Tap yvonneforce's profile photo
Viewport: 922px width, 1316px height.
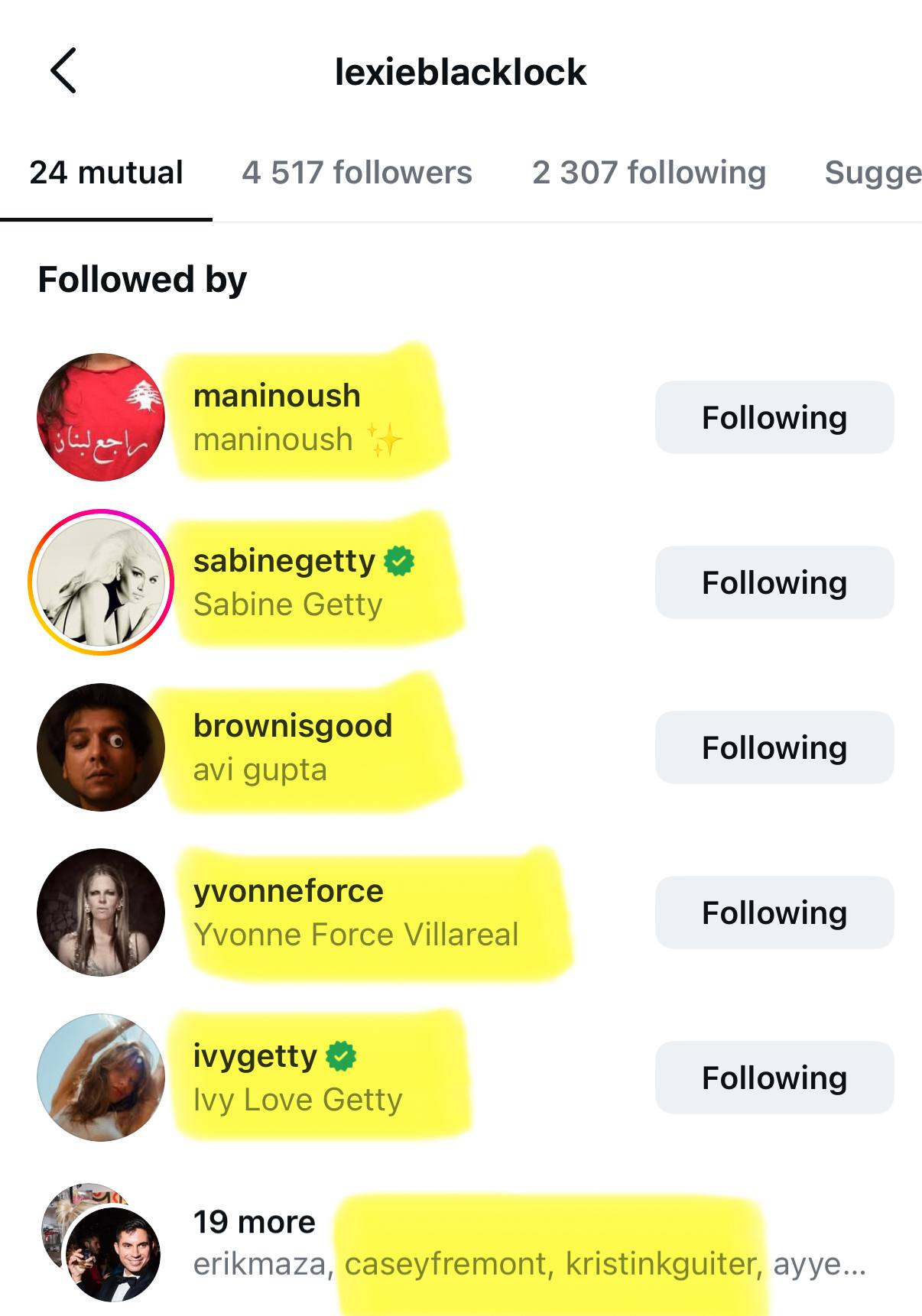[101, 912]
